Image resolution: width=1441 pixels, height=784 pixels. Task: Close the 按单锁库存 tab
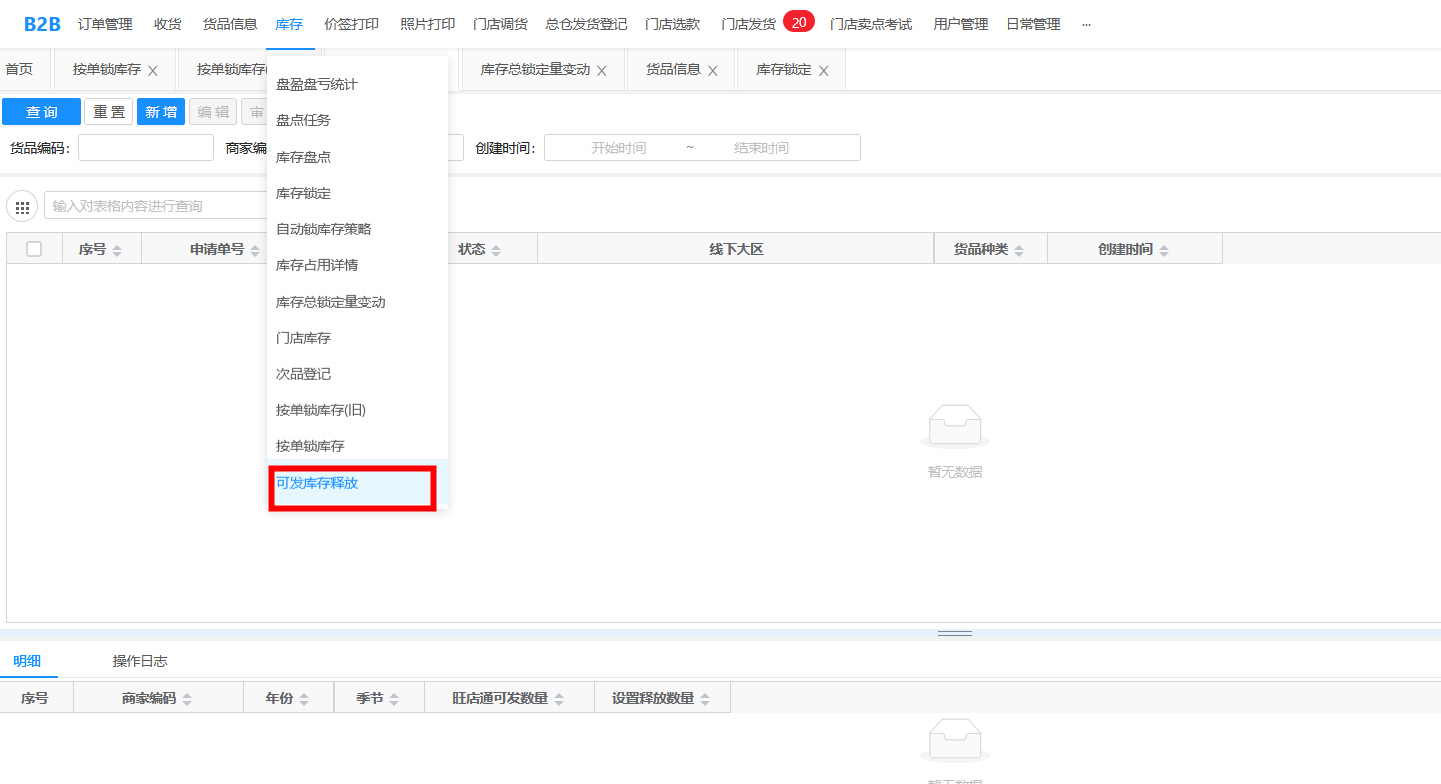point(153,71)
